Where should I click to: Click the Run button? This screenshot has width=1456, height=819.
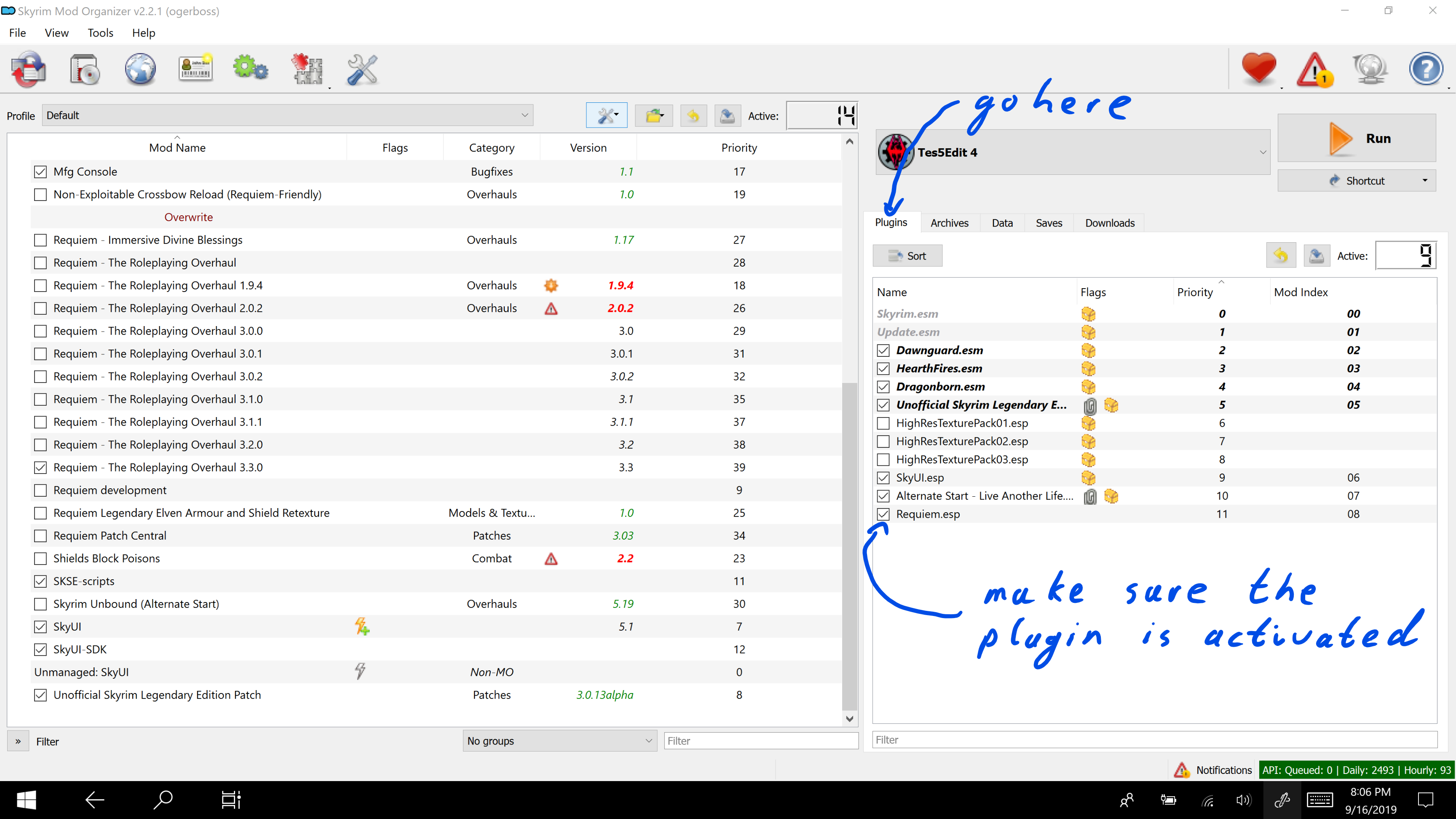tap(1357, 139)
